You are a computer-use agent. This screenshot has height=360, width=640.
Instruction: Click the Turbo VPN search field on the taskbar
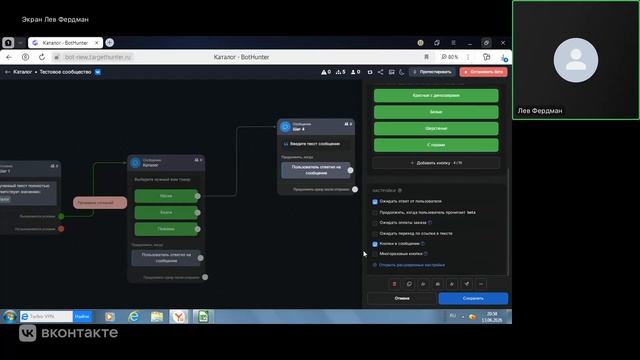47,316
